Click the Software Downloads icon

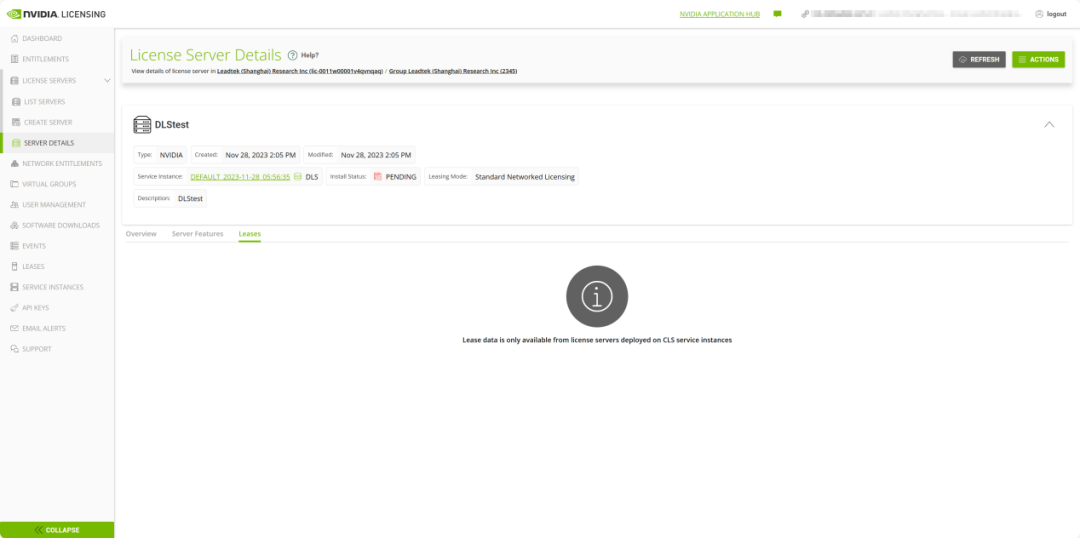tap(14, 225)
